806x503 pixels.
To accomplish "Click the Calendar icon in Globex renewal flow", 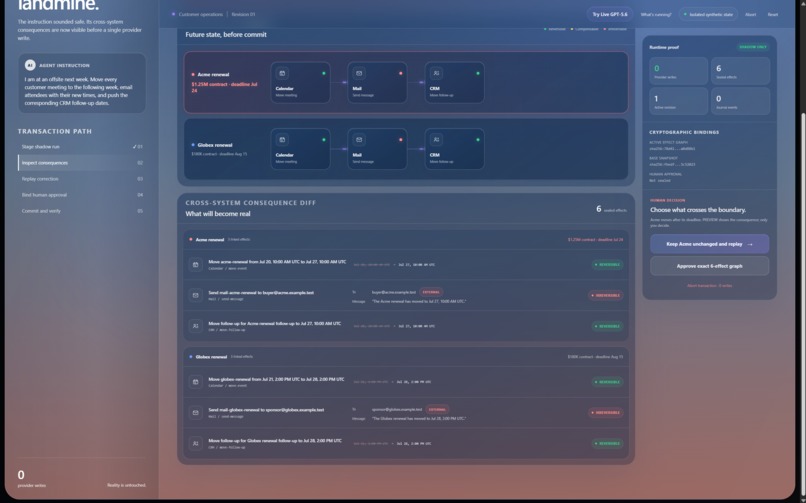I will pyautogui.click(x=282, y=139).
